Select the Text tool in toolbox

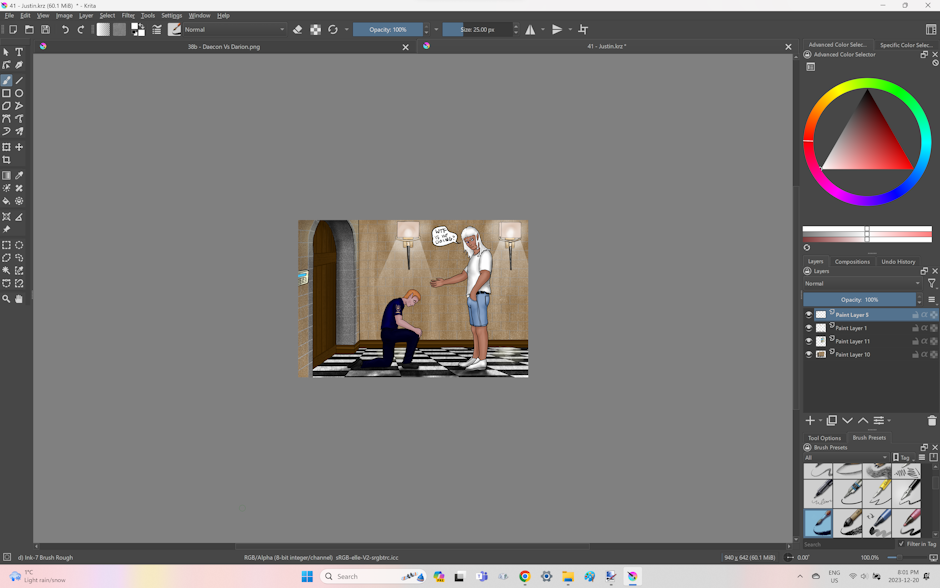19,52
